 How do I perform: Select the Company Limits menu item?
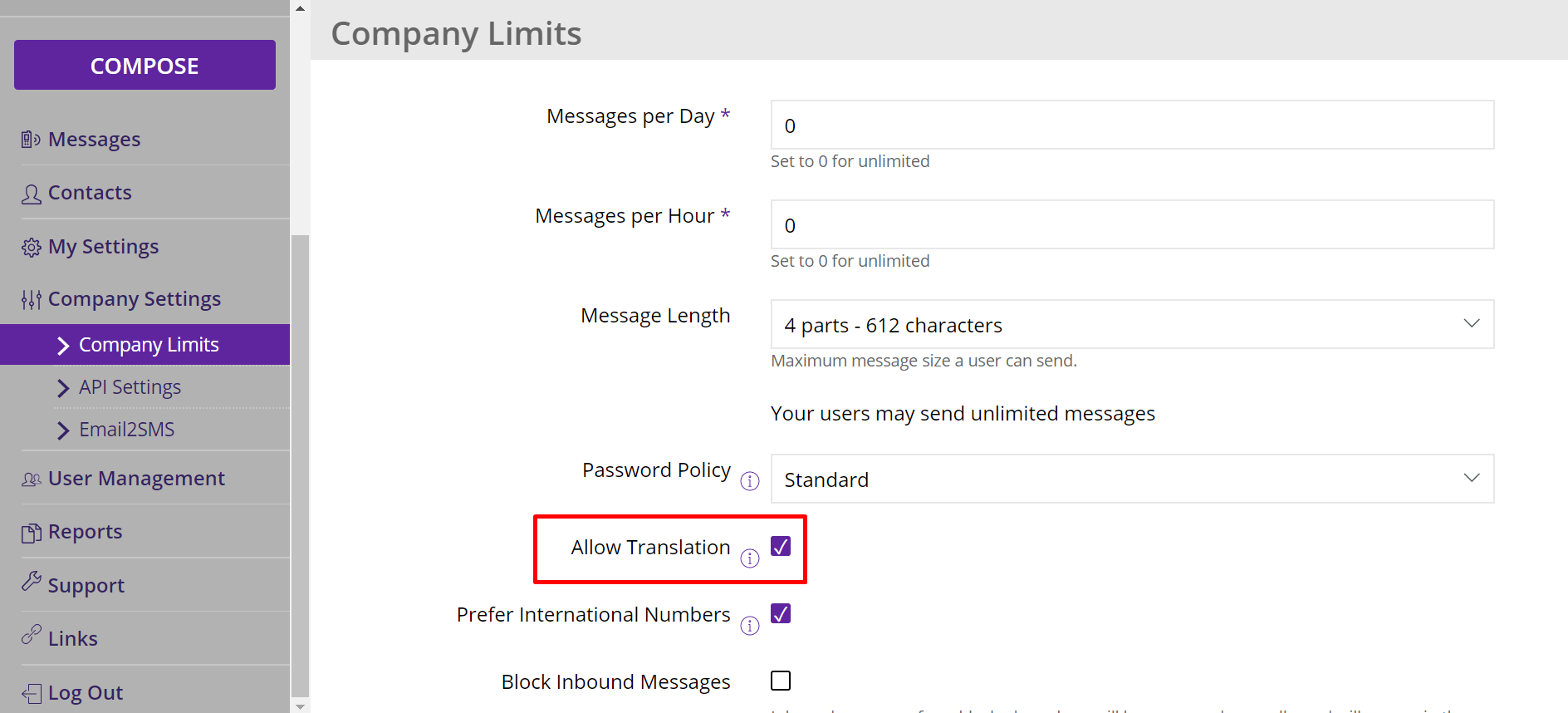click(148, 345)
